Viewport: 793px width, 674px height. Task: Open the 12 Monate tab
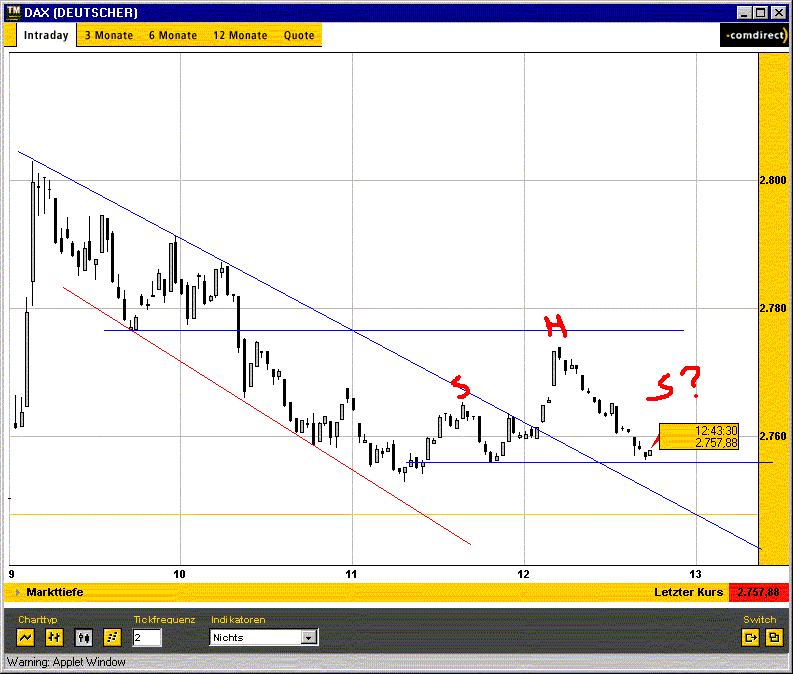[x=240, y=35]
